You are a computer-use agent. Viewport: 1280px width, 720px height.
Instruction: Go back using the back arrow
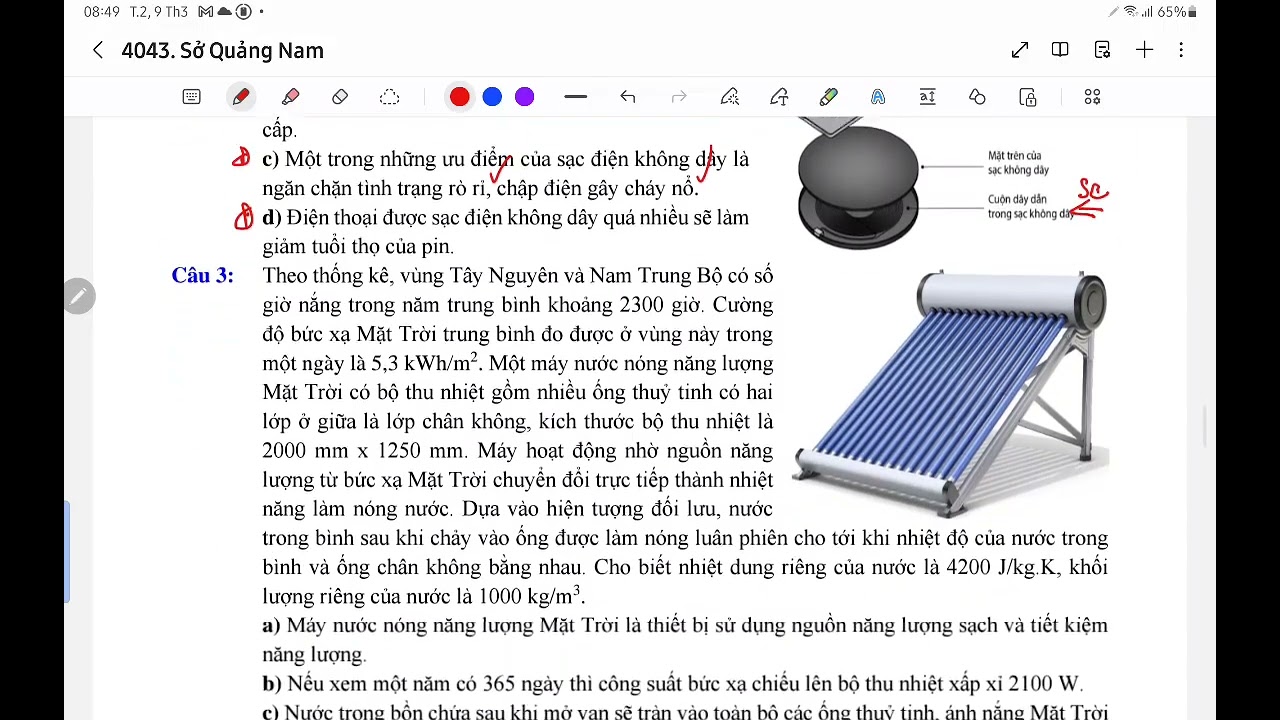97,50
